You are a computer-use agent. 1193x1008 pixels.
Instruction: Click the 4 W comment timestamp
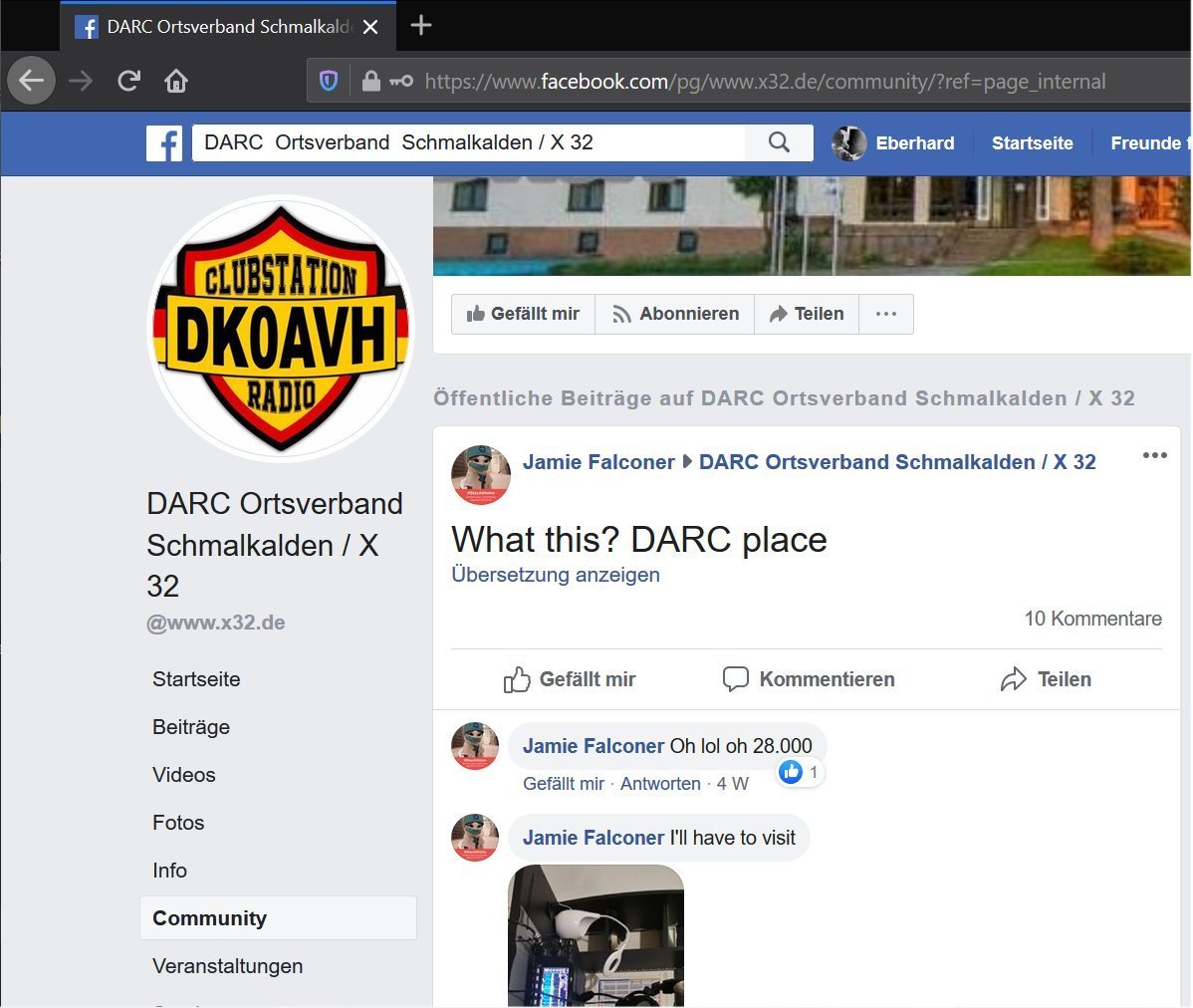tap(733, 784)
